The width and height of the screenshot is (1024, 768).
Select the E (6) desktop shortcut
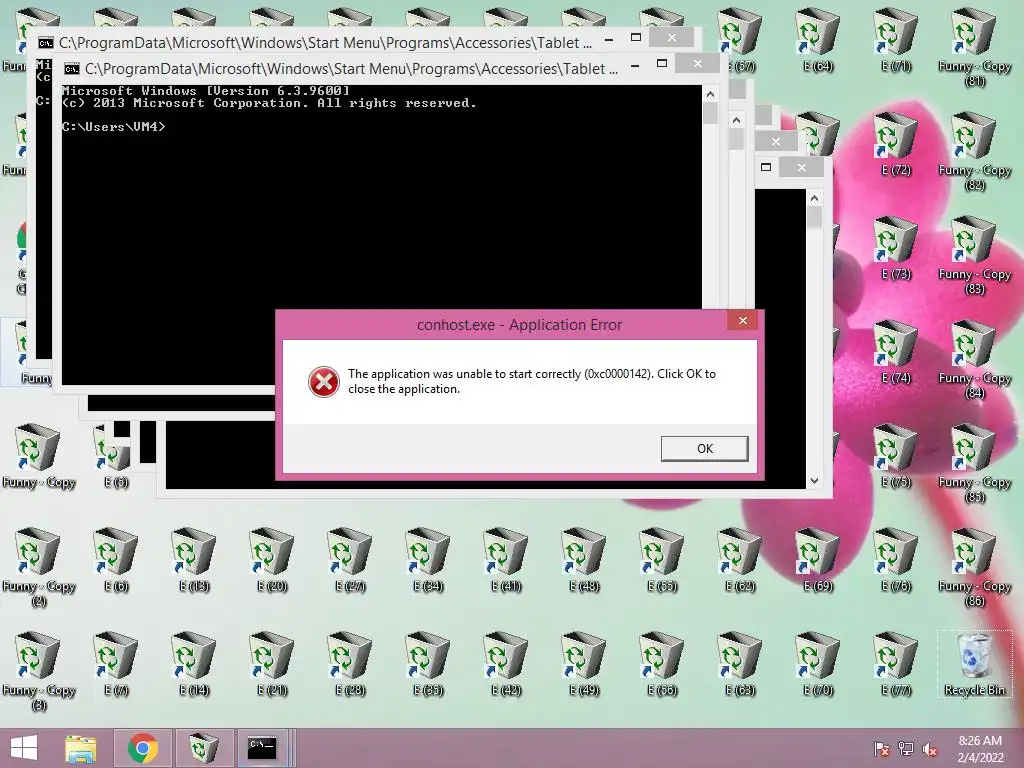(116, 560)
